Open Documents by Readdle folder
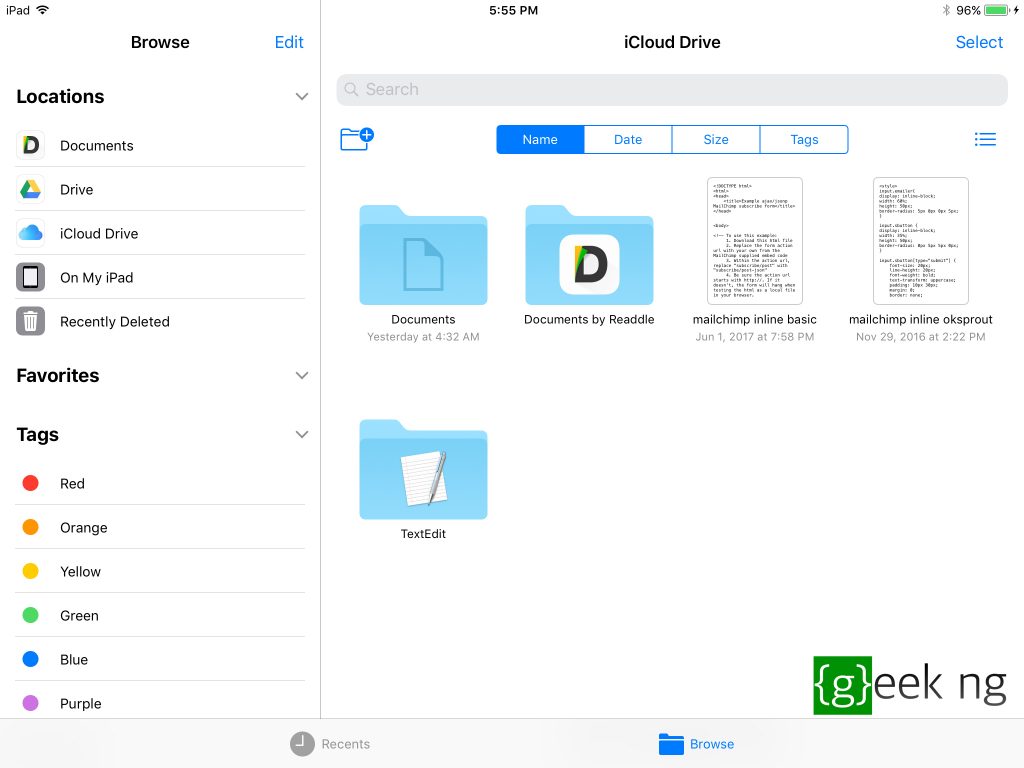1024x768 pixels. click(589, 255)
